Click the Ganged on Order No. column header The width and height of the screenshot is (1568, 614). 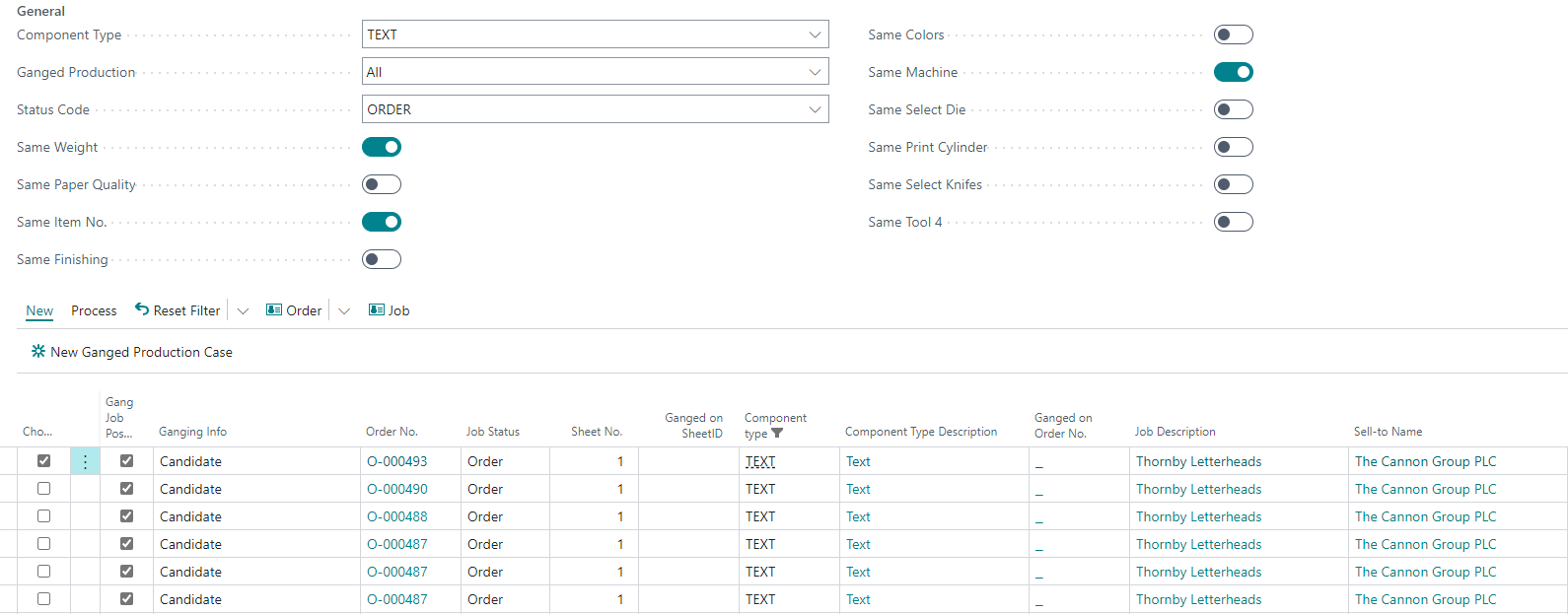pos(1063,426)
